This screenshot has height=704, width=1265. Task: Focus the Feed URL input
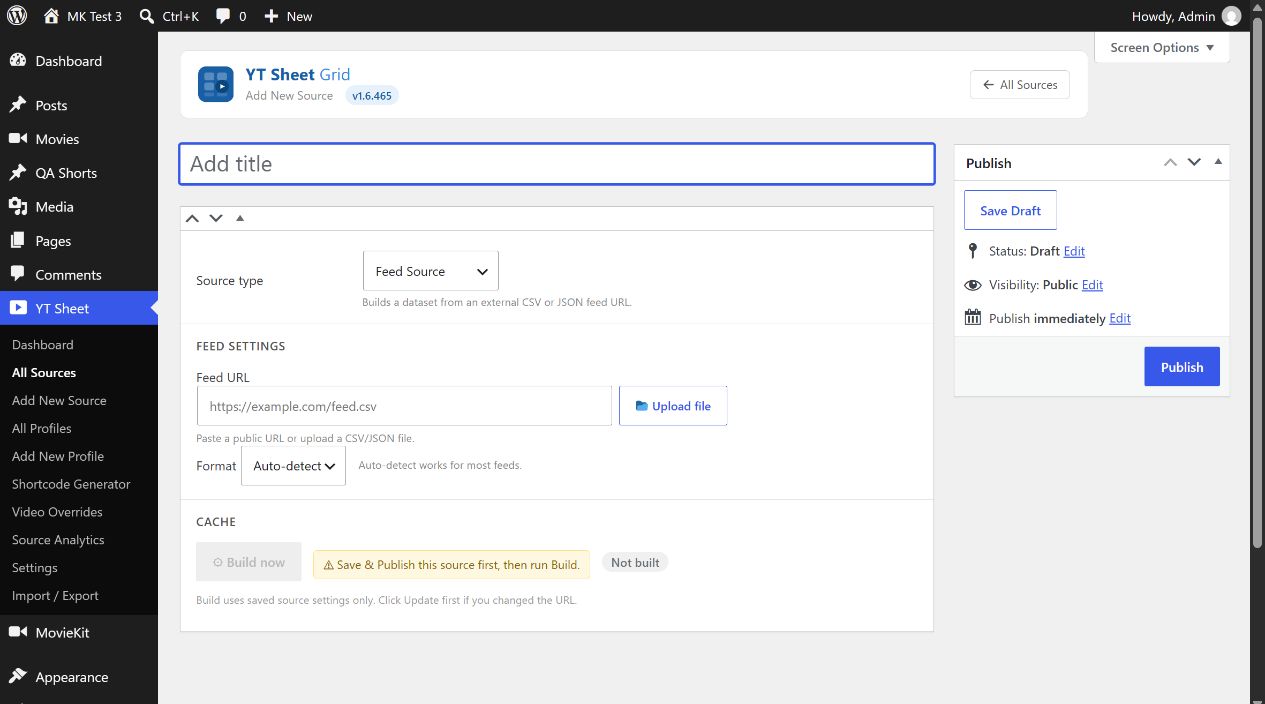[404, 406]
